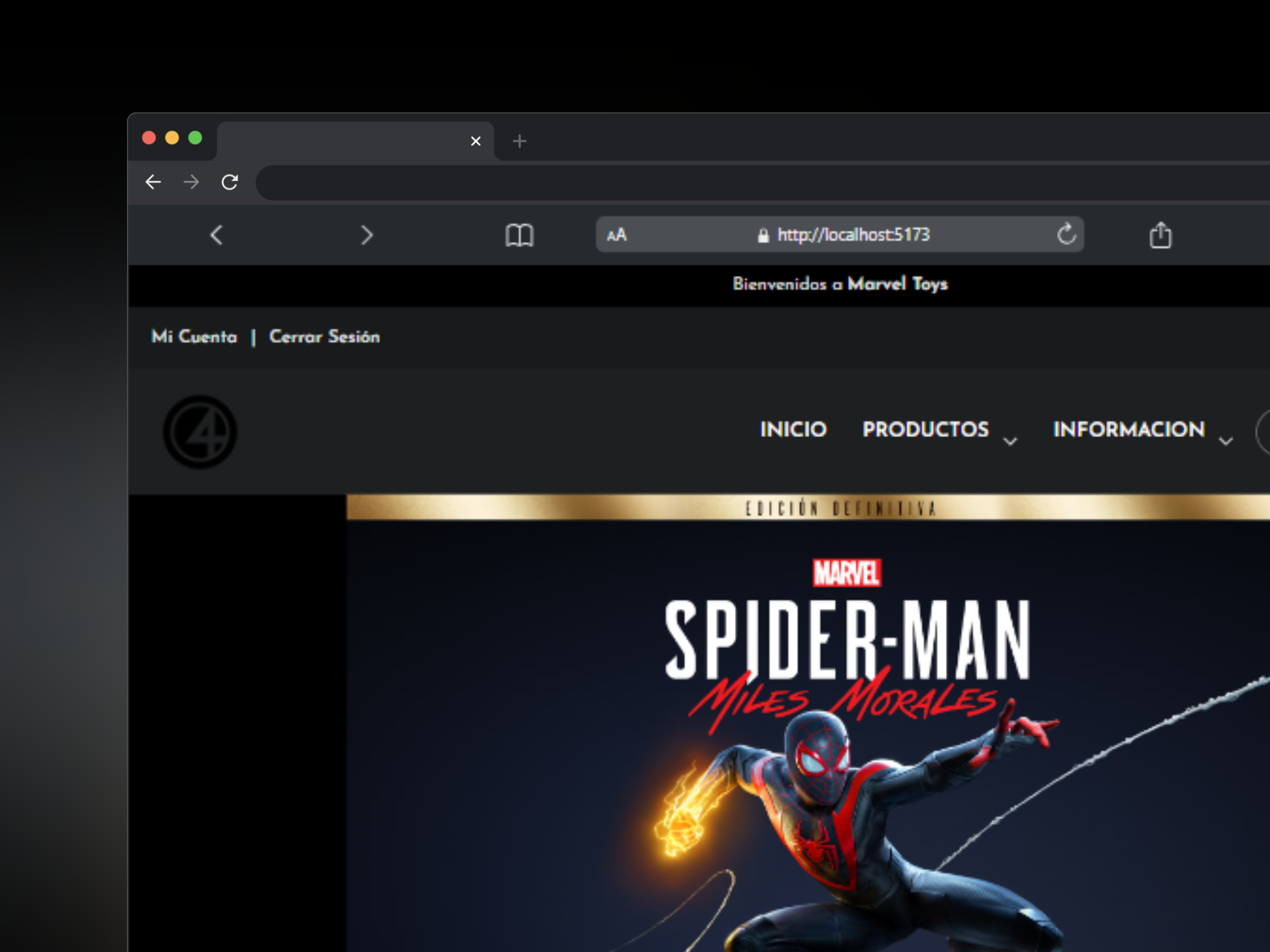This screenshot has width=1270, height=952.
Task: Click the red window close dot
Action: 149,138
